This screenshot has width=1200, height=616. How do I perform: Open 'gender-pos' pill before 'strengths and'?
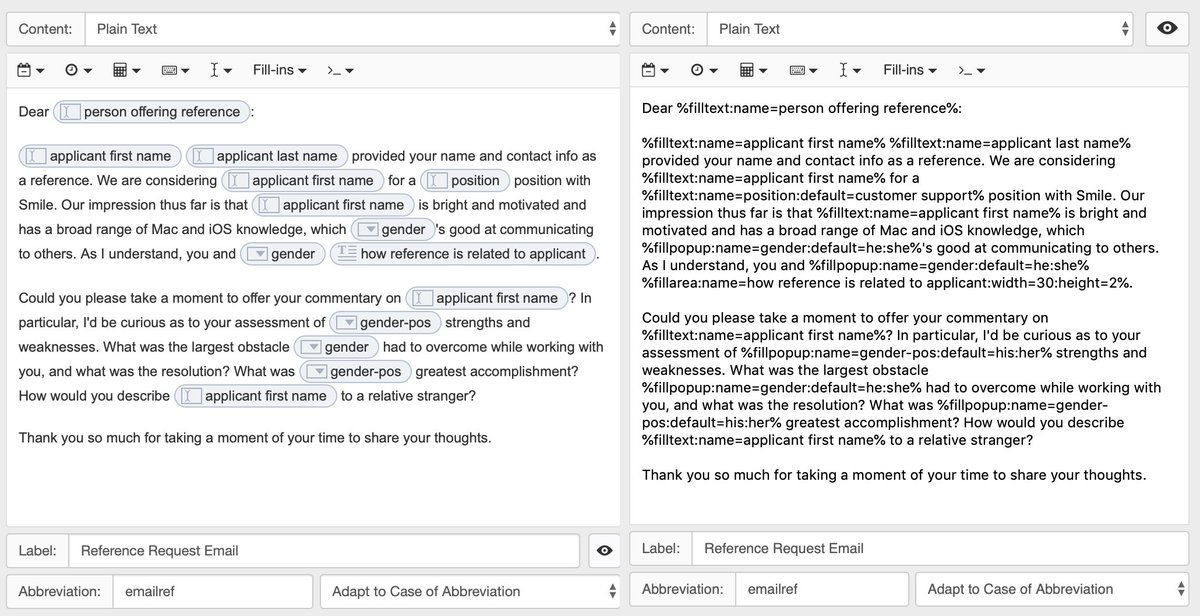click(386, 323)
